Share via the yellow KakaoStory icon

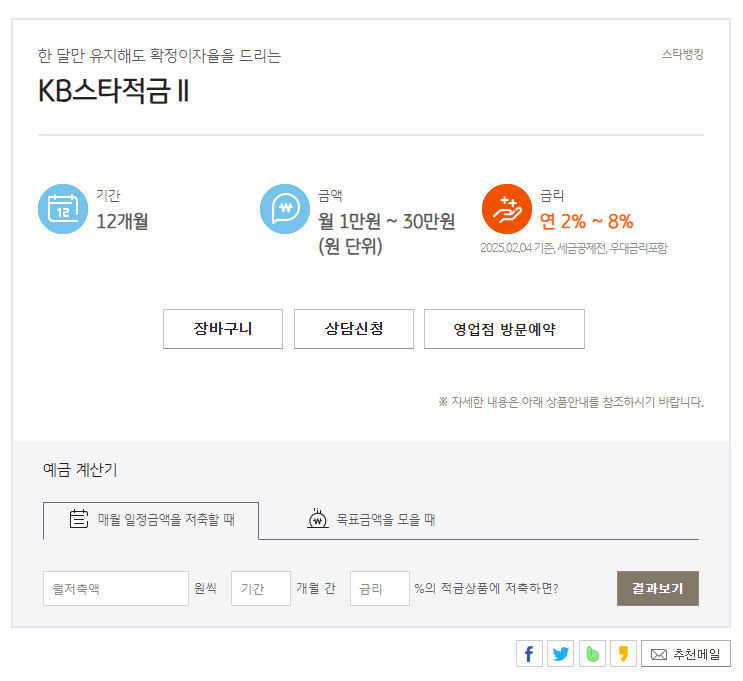click(x=624, y=654)
